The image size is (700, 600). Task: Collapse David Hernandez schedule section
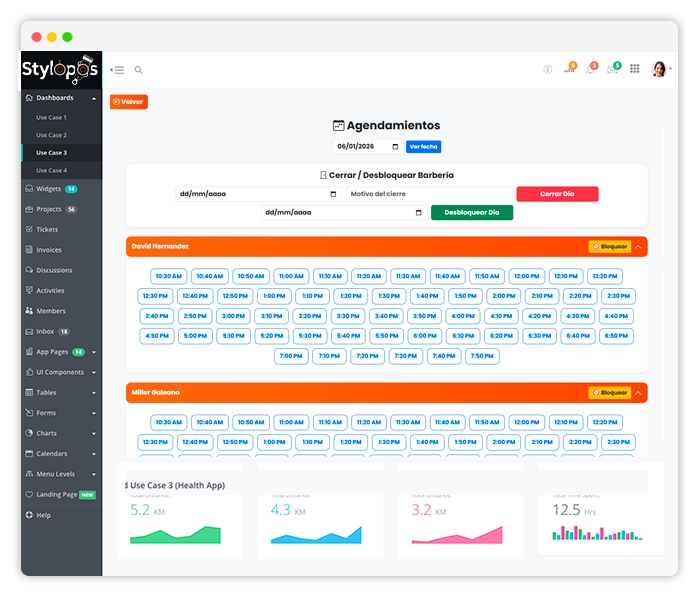tap(639, 246)
